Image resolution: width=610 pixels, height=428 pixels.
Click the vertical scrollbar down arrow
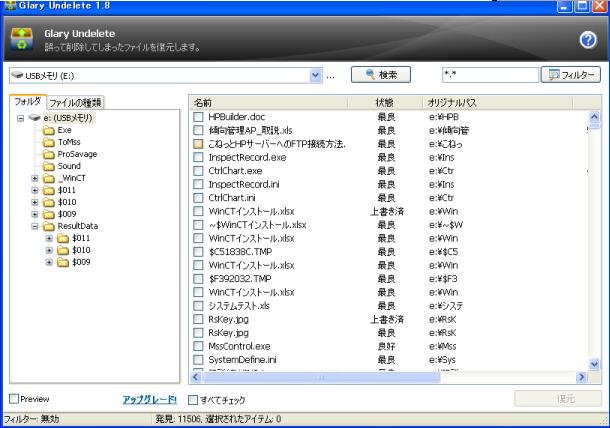pyautogui.click(x=594, y=364)
